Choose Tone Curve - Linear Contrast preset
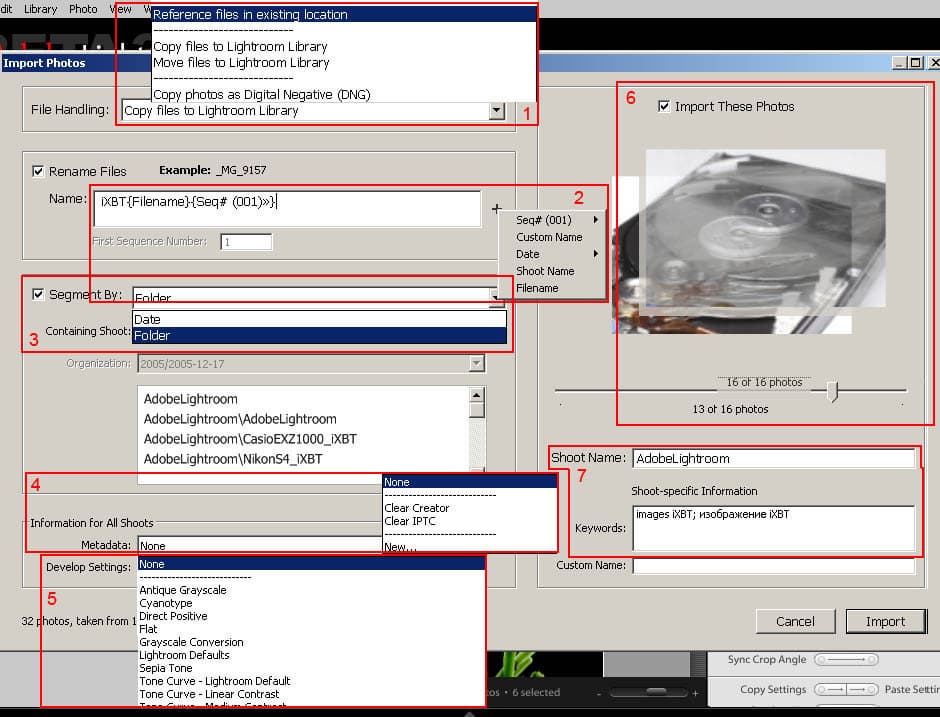Viewport: 940px width, 717px height. pos(209,695)
